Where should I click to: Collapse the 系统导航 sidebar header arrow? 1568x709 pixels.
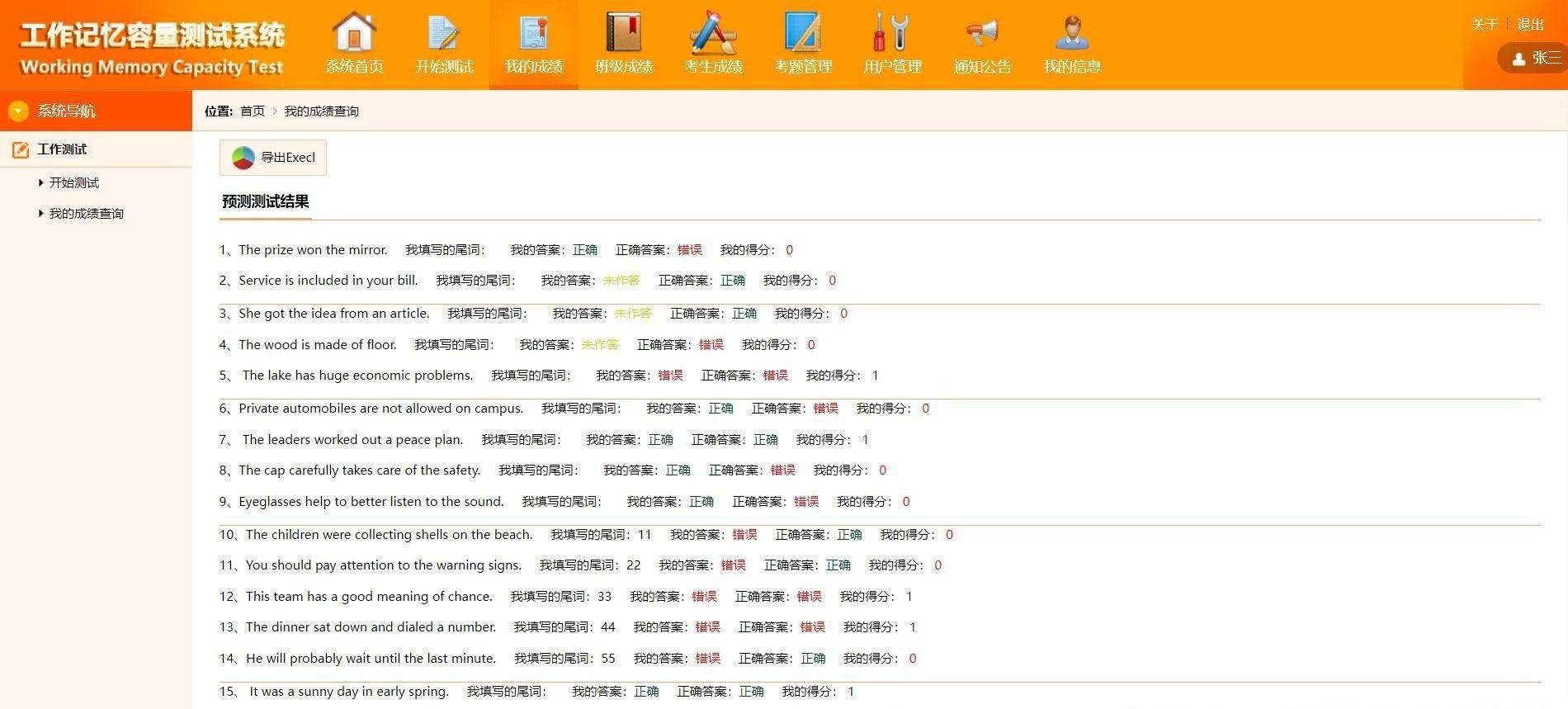tap(18, 111)
